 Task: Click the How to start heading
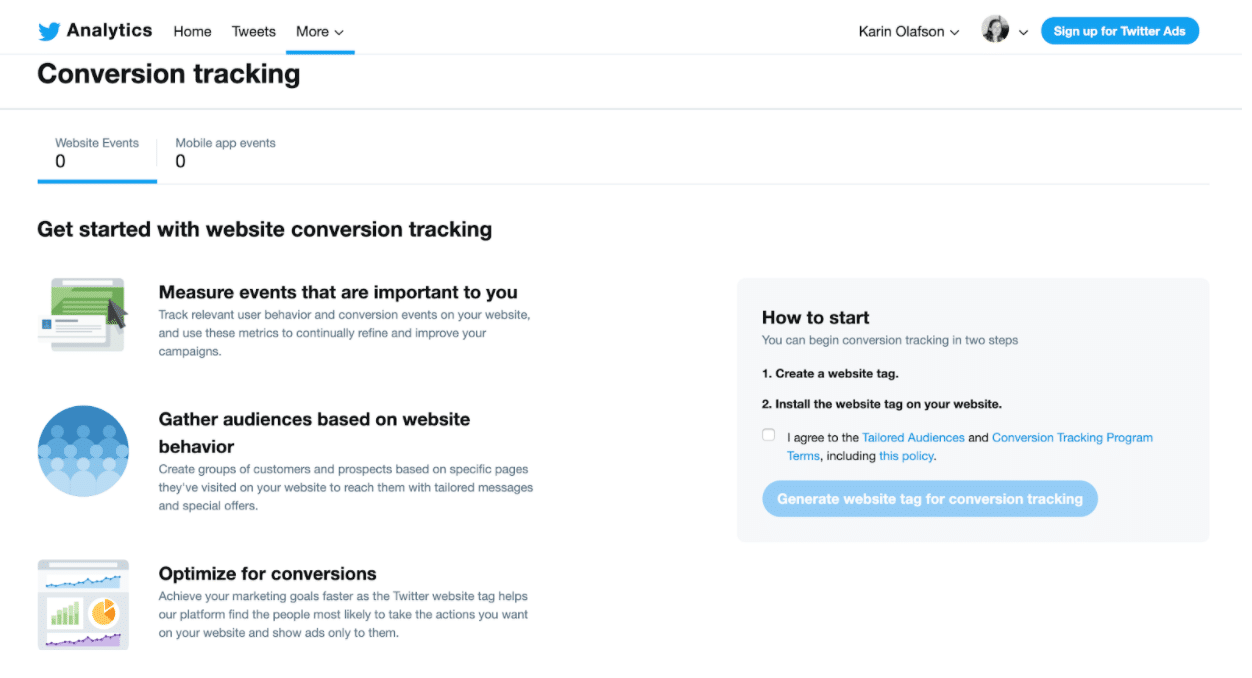coord(816,318)
